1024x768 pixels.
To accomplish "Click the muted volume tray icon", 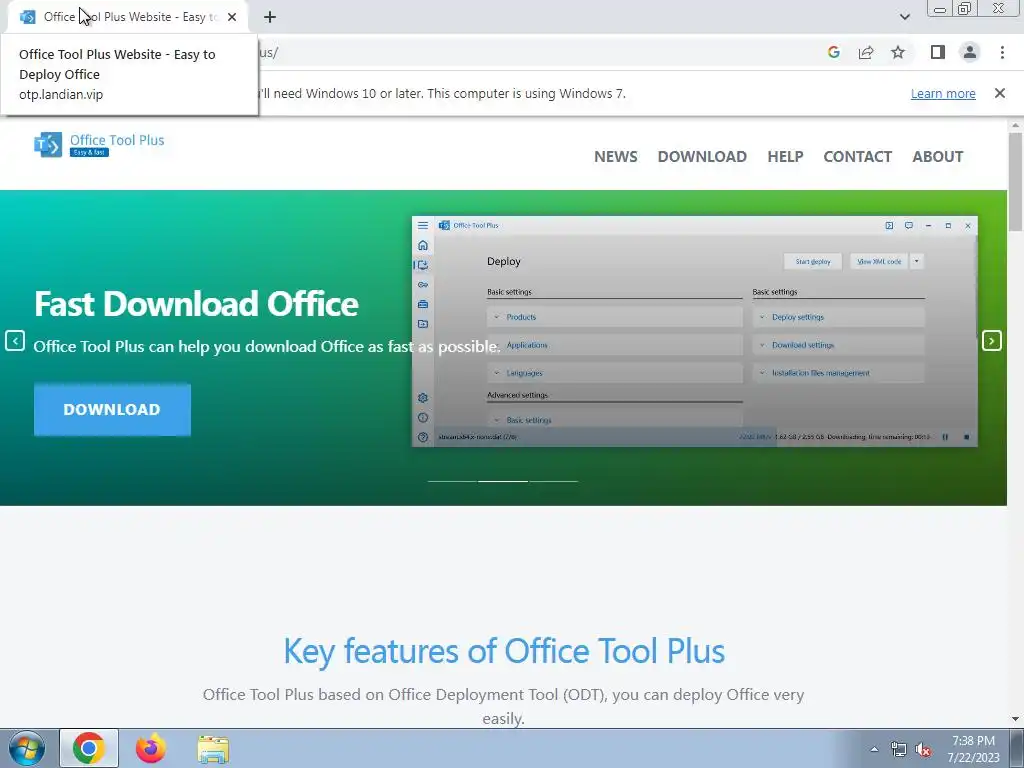I will click(x=923, y=749).
